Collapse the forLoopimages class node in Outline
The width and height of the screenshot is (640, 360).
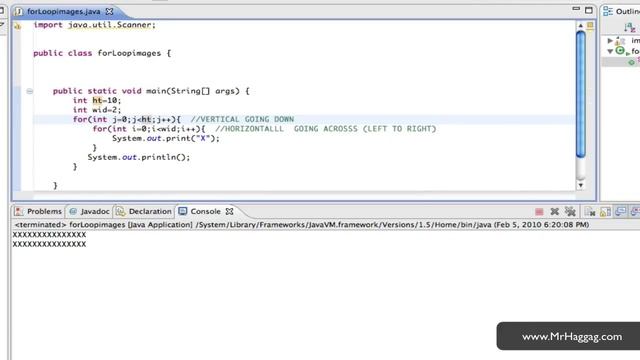(610, 51)
